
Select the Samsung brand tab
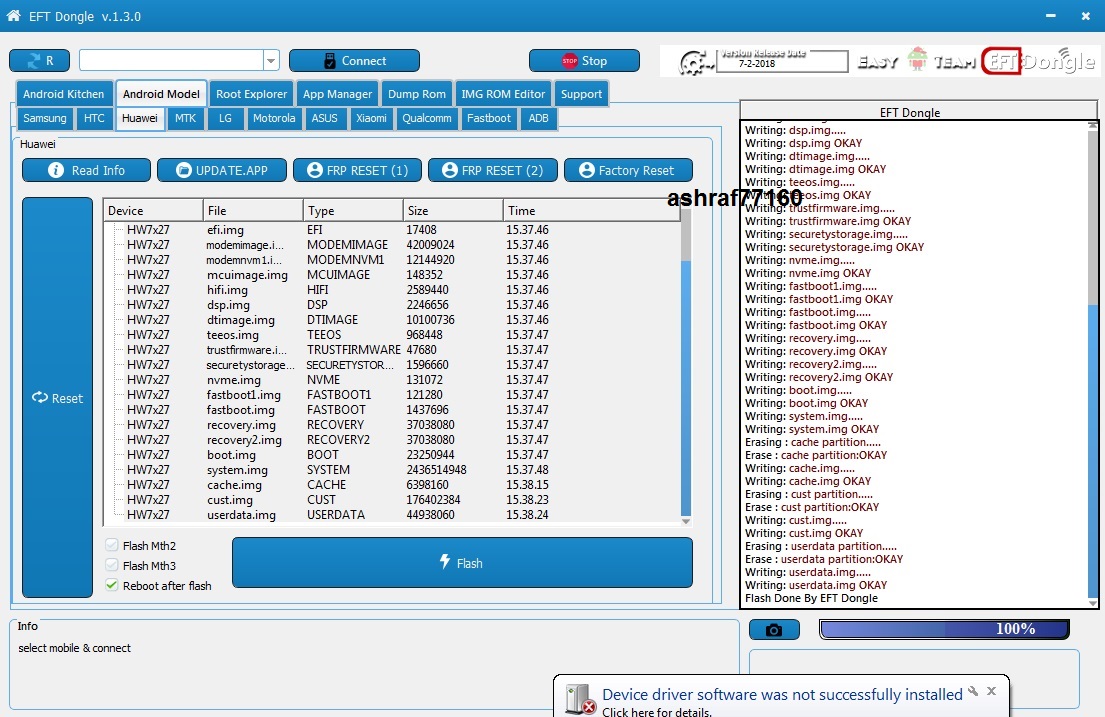click(45, 118)
